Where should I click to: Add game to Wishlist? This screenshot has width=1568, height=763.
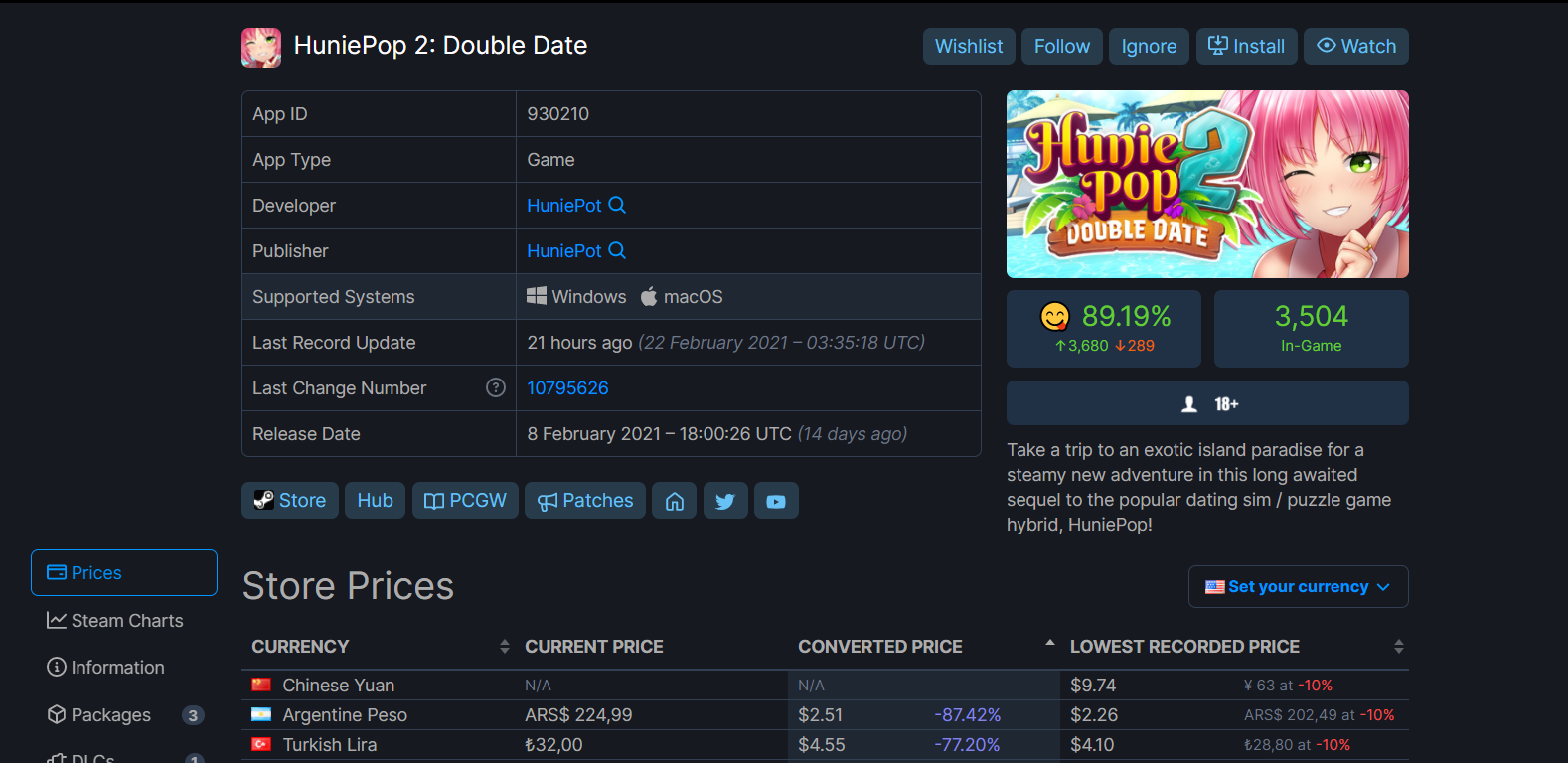969,46
